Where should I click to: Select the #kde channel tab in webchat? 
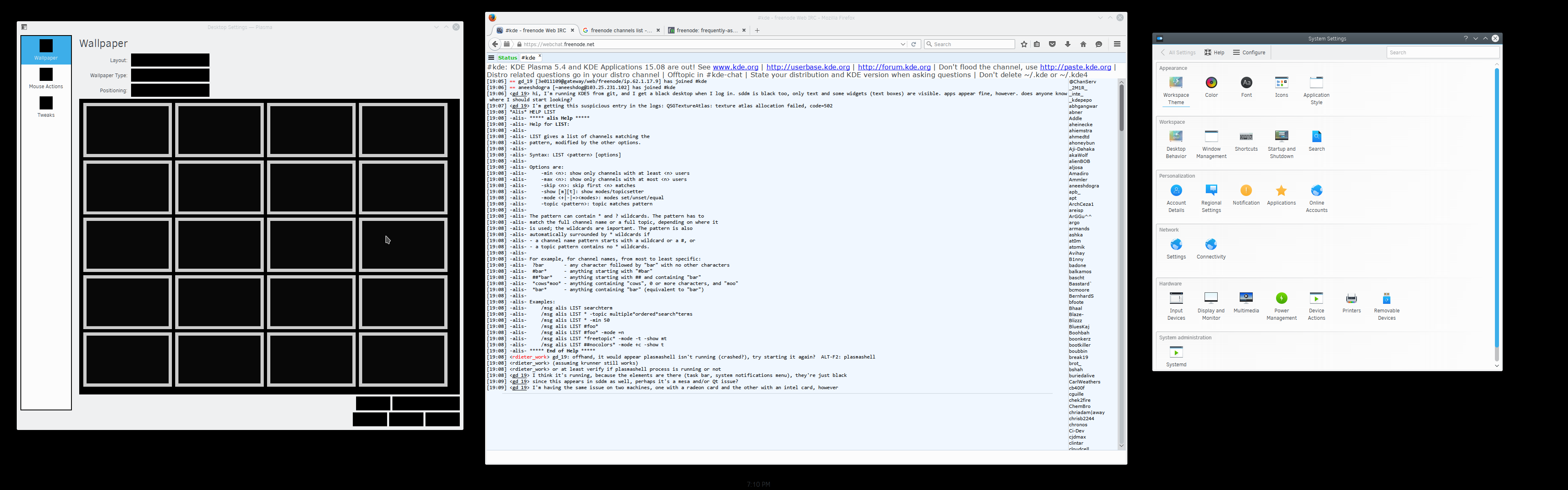[x=528, y=58]
